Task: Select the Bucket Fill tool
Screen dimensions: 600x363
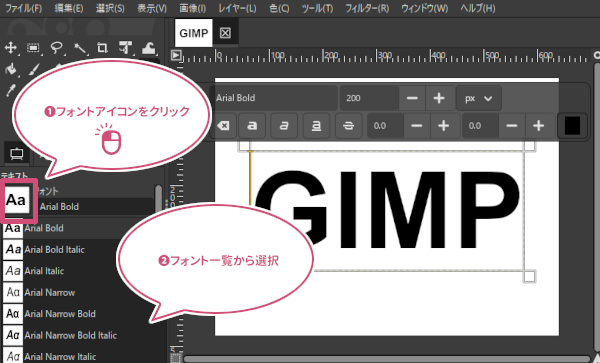Action: tap(11, 69)
